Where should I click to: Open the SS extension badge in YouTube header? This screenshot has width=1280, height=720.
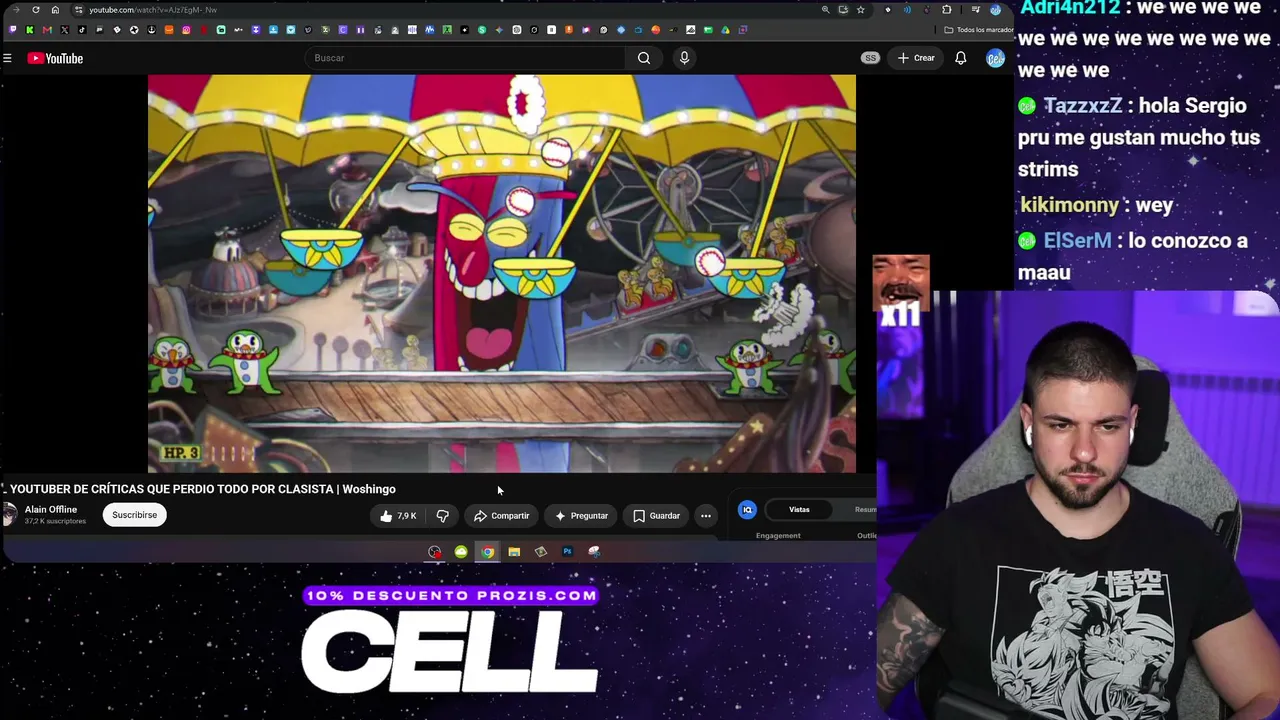tap(870, 58)
